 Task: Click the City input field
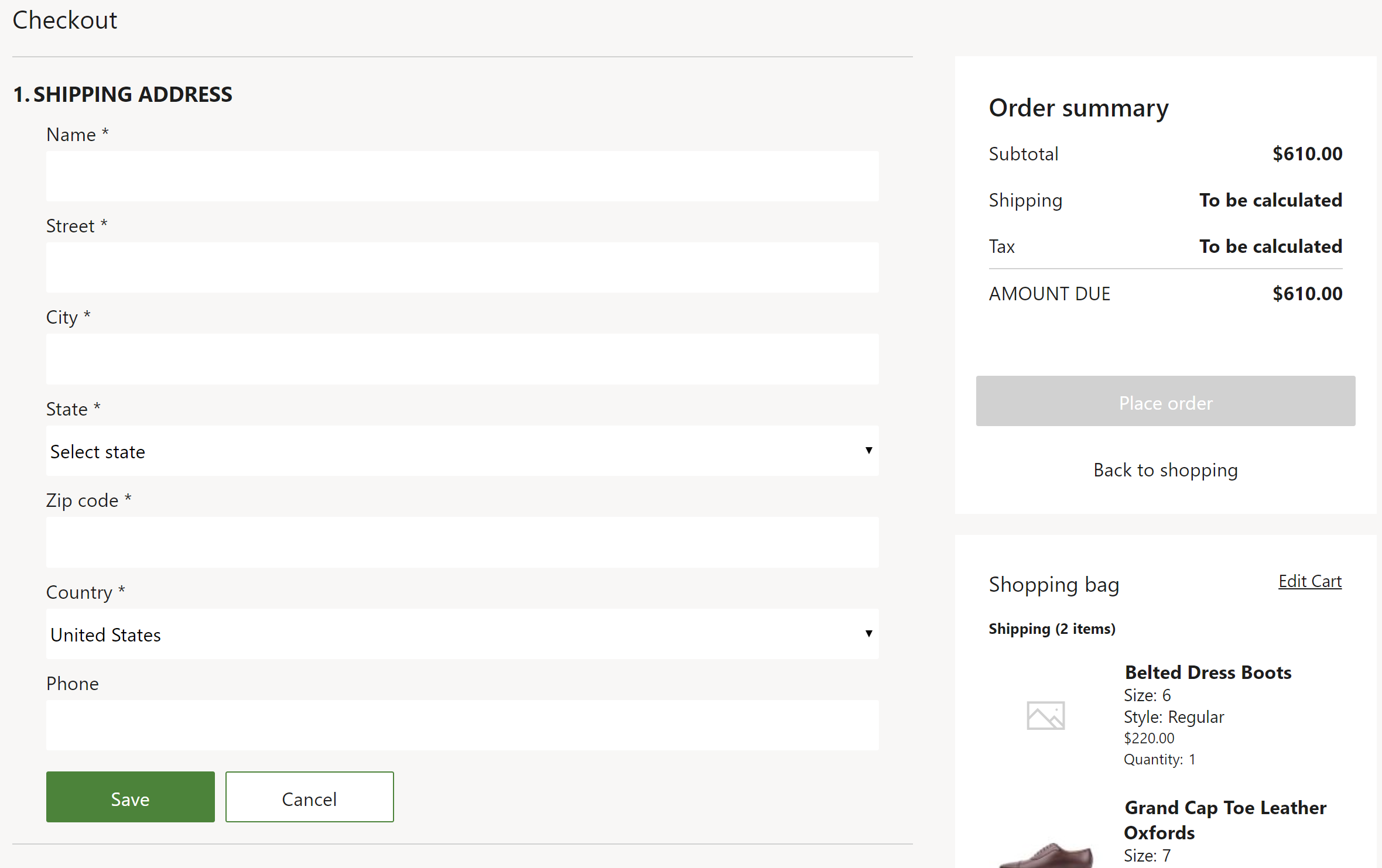462,358
